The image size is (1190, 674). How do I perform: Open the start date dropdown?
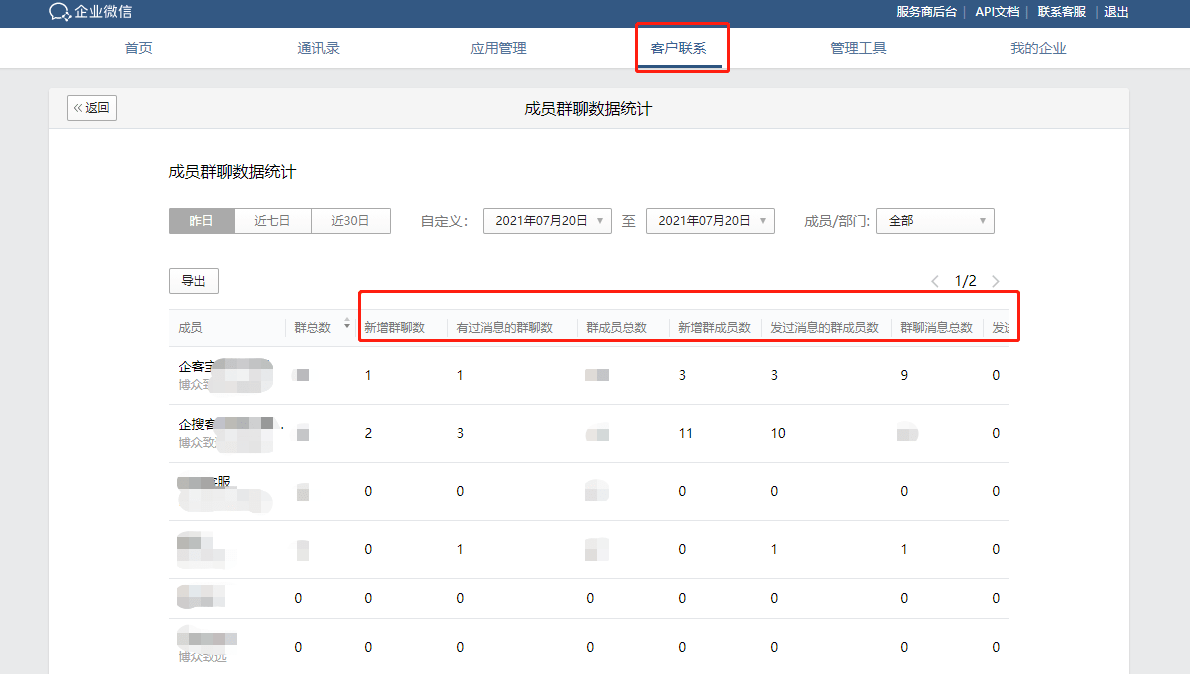click(547, 221)
